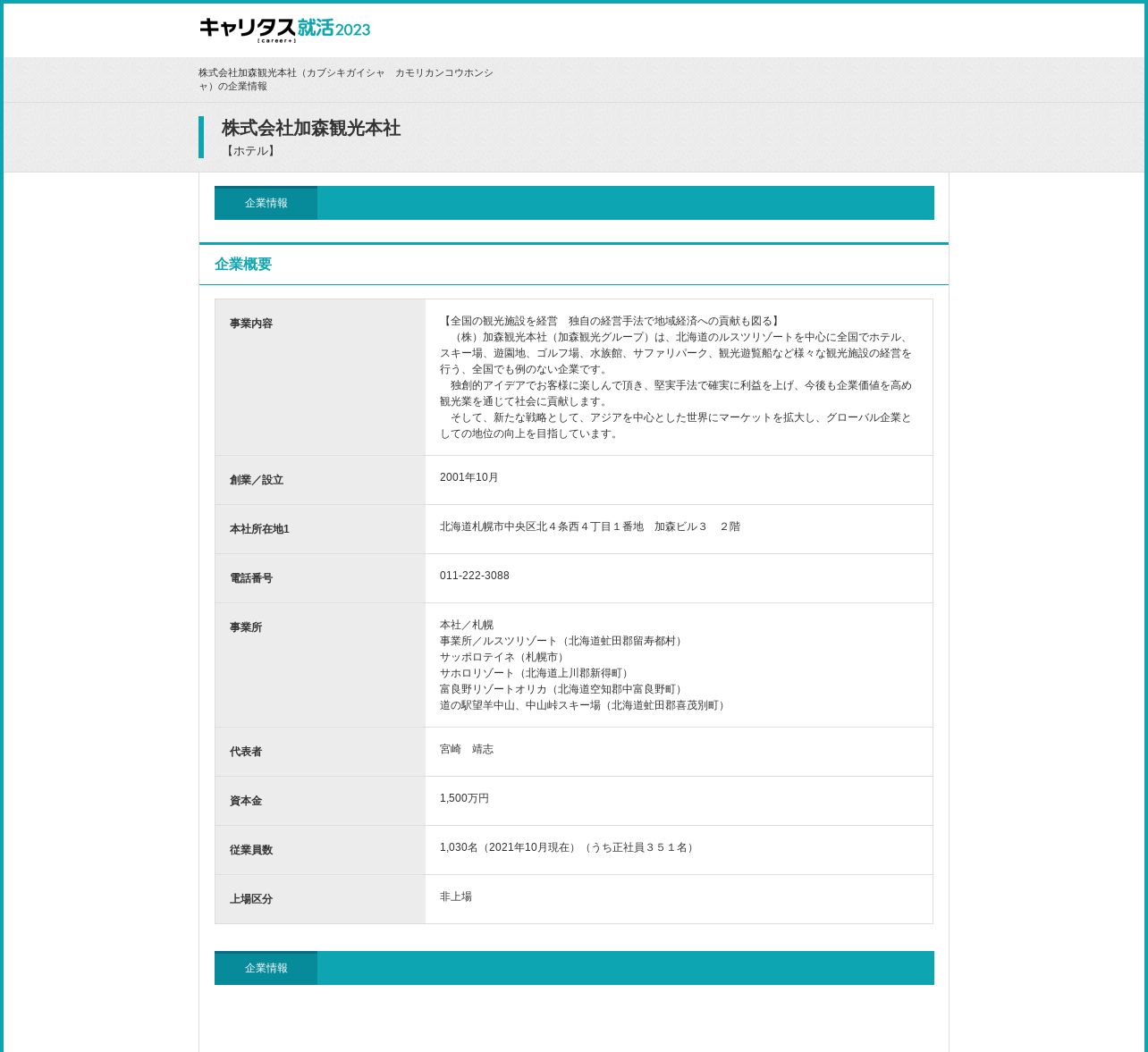This screenshot has width=1148, height=1052.
Task: Click the 本社所在地1 row label
Action: [259, 529]
